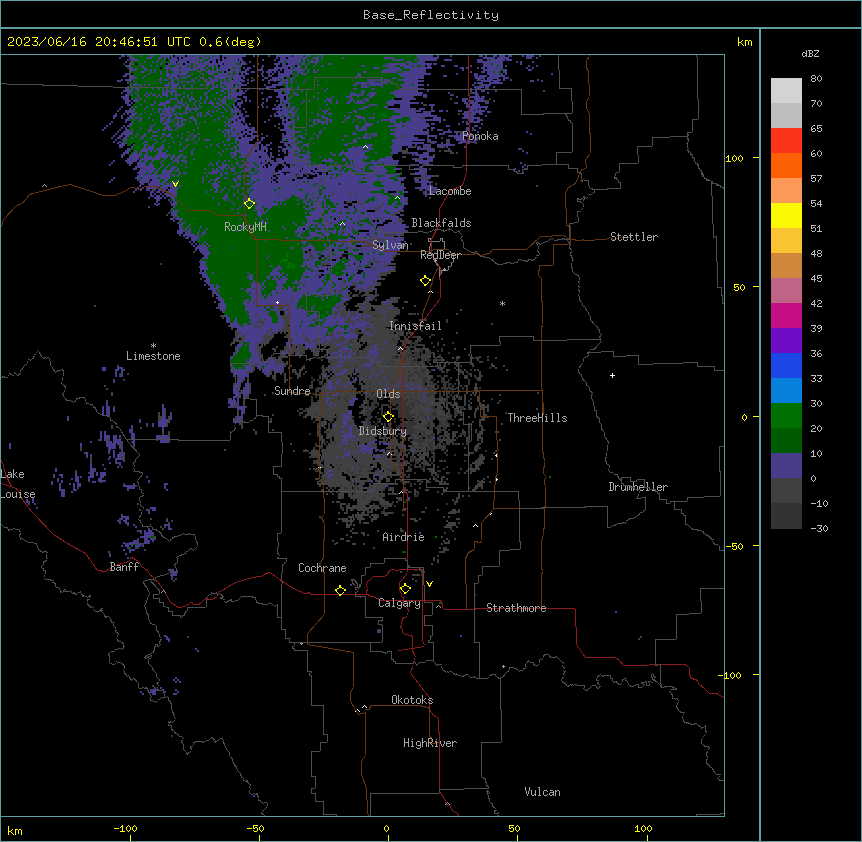Click the km unit label at top right

pos(744,42)
